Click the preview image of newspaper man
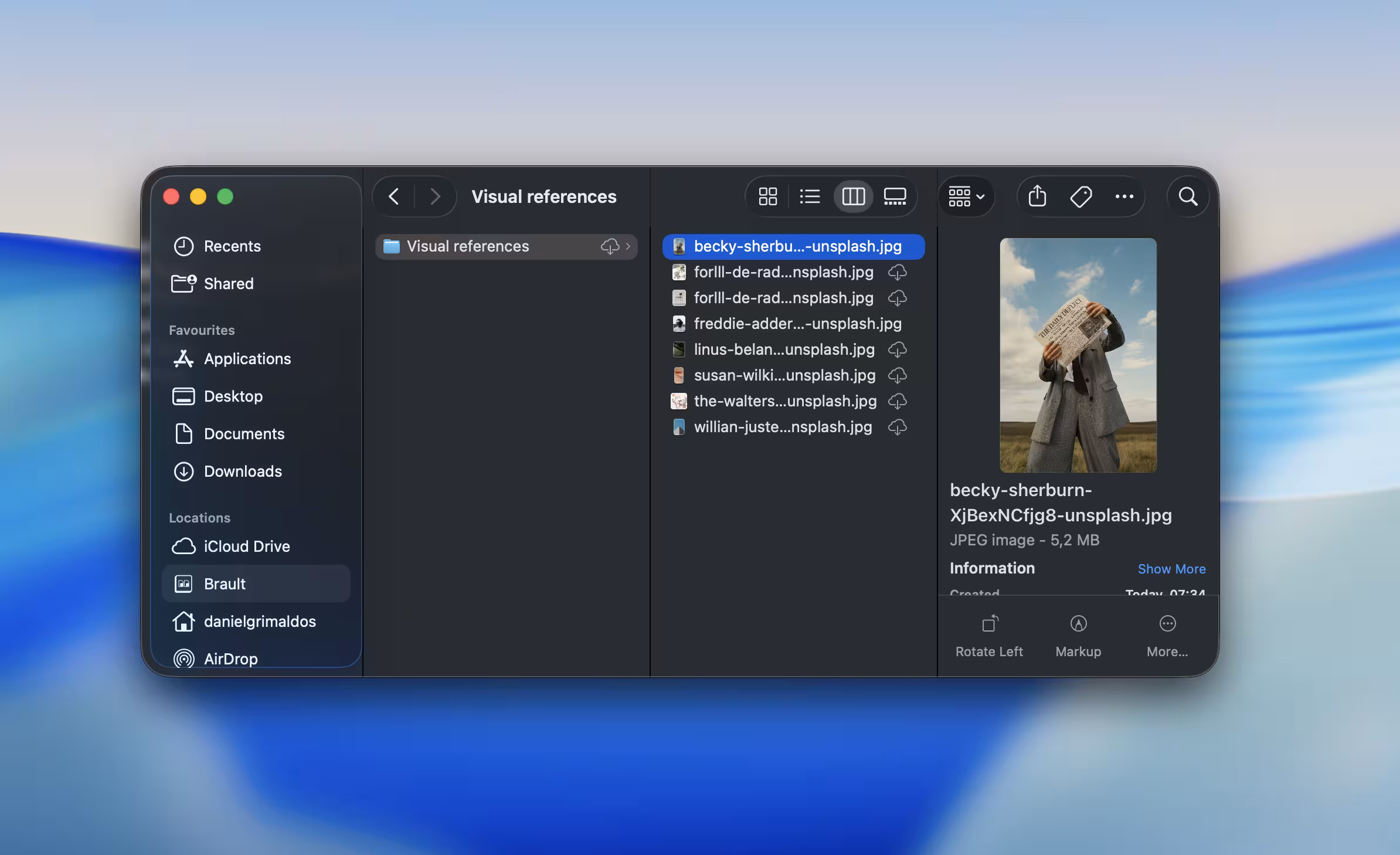 click(1078, 355)
